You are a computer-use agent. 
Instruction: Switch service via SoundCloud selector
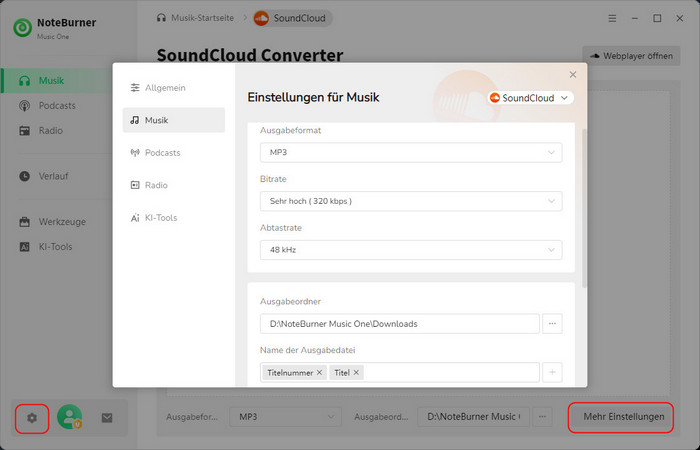[x=530, y=98]
